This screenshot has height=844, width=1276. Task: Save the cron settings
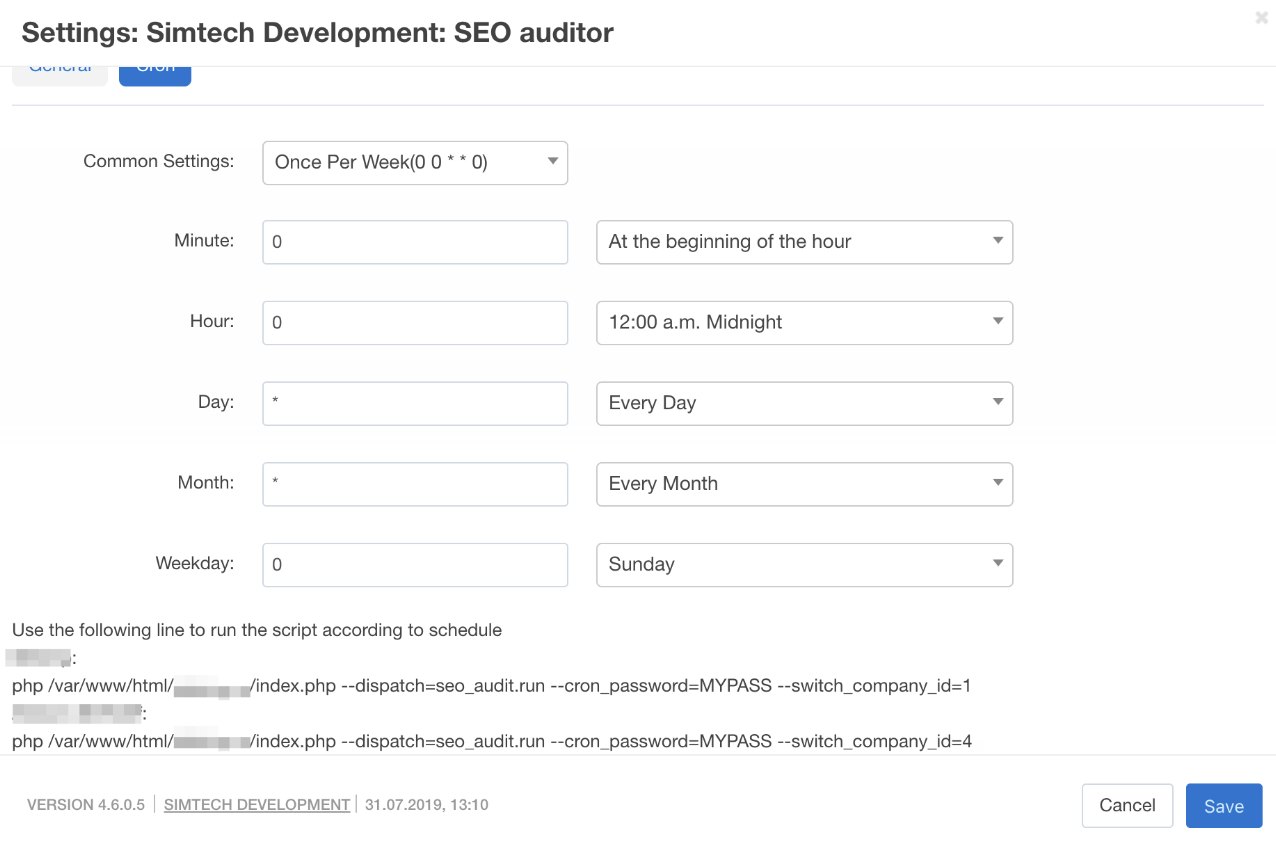(1224, 806)
